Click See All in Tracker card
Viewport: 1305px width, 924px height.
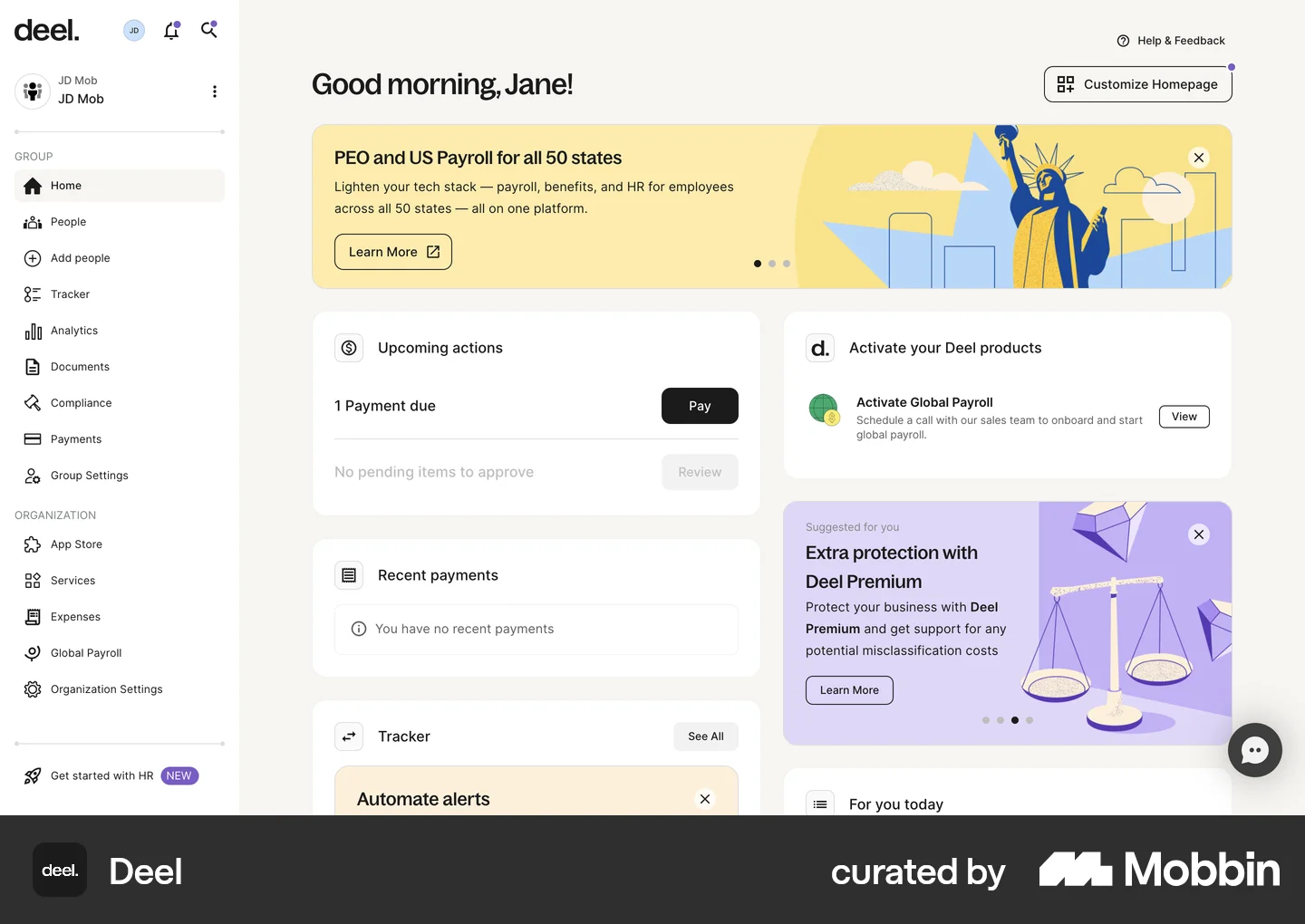[x=706, y=736]
